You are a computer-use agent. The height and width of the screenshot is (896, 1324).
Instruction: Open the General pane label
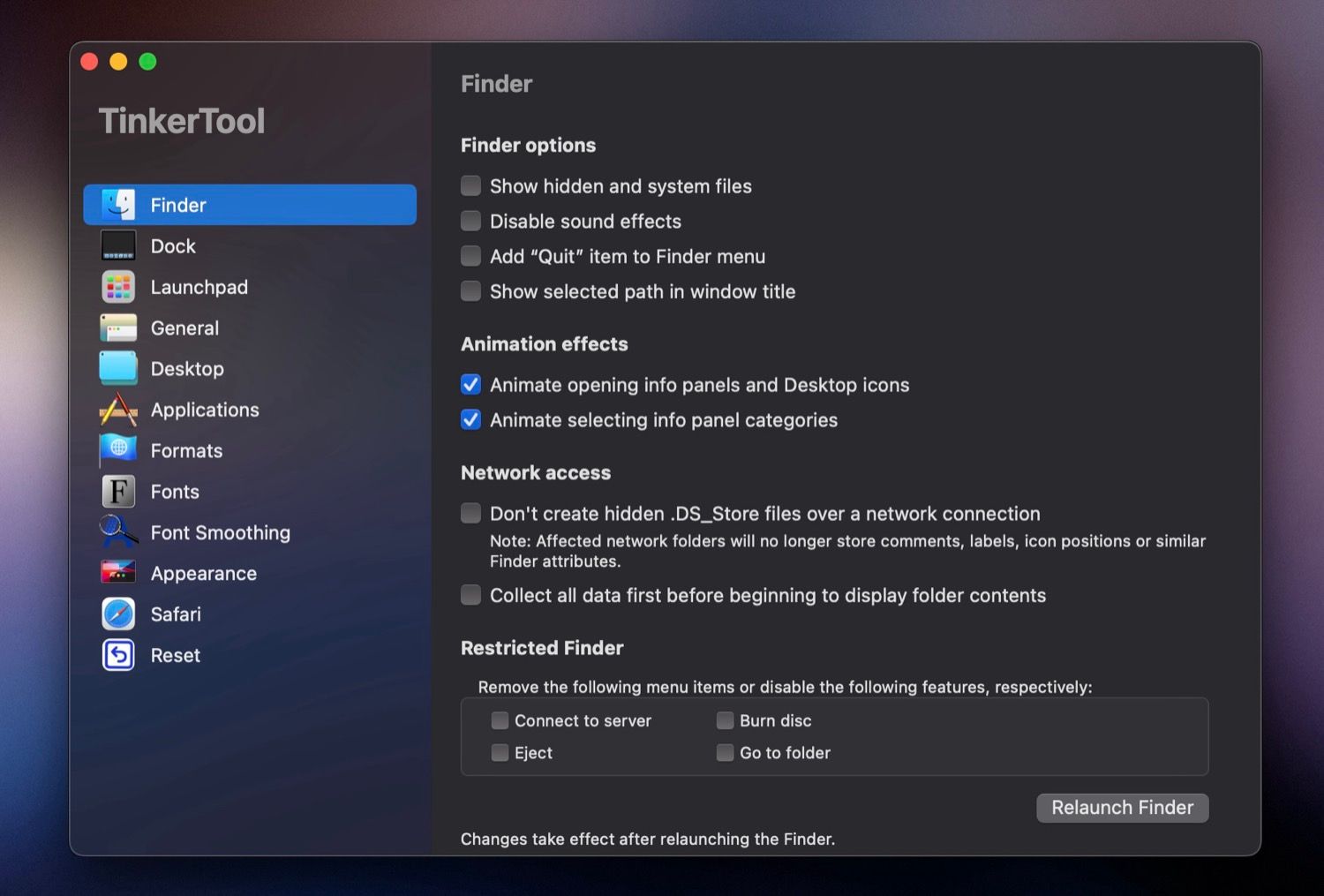tap(184, 328)
